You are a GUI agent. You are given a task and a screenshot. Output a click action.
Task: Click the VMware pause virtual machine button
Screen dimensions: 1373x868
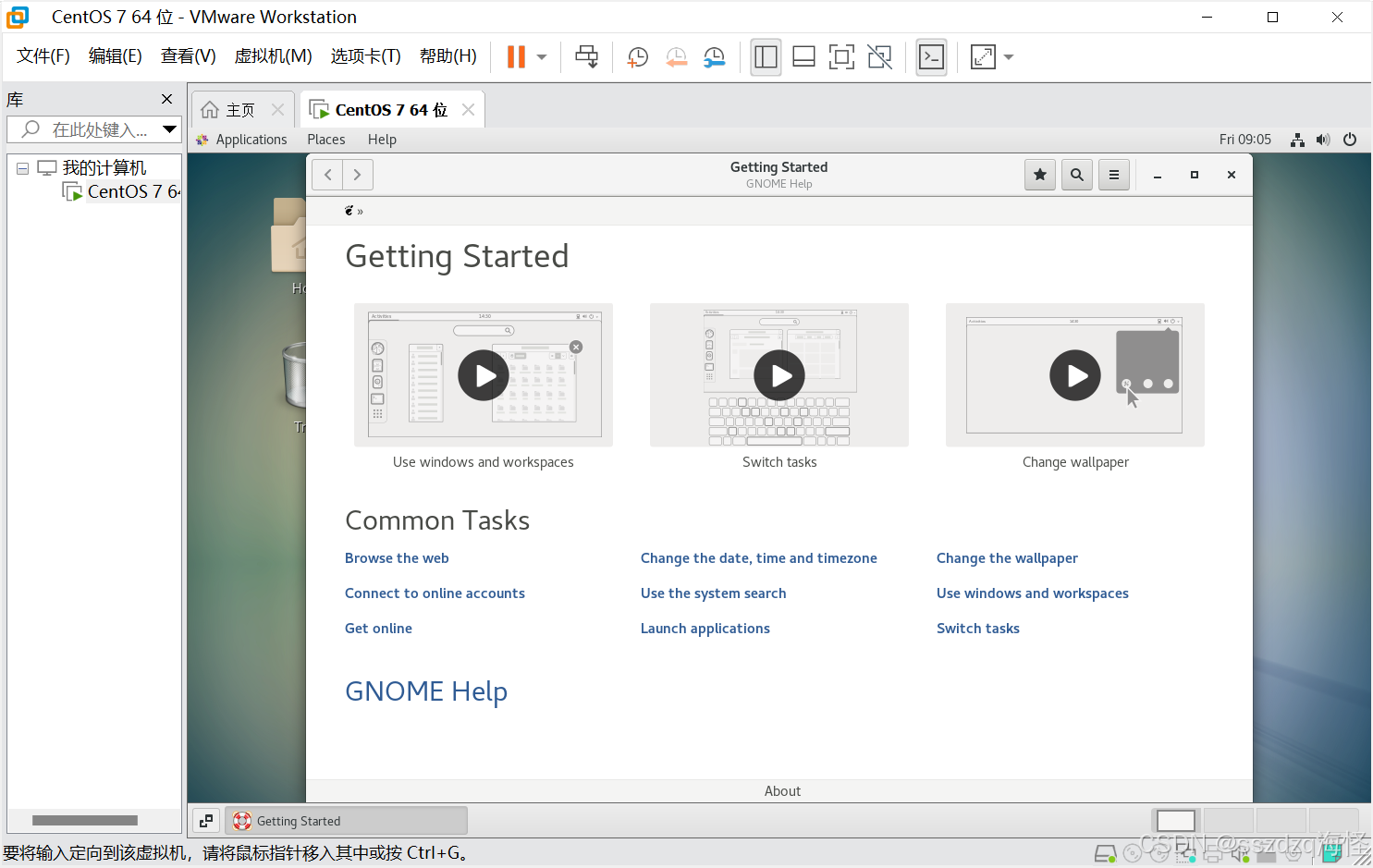(516, 57)
